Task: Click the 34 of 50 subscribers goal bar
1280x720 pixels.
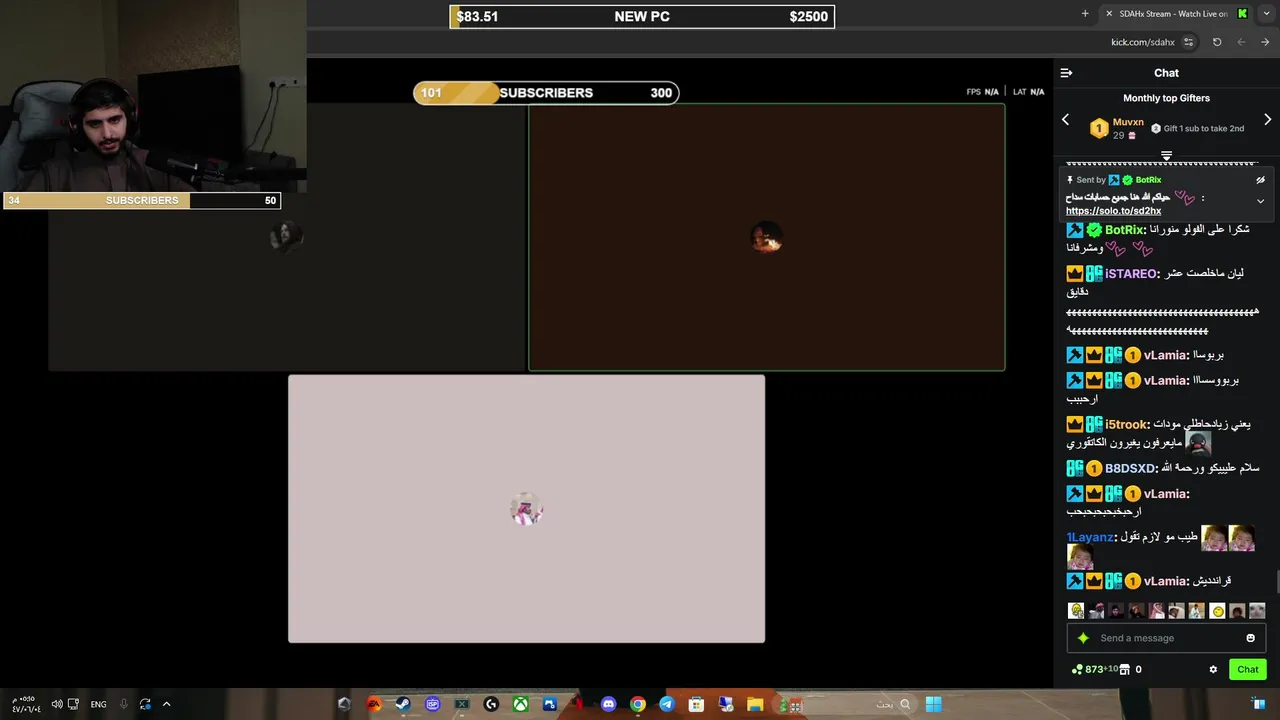Action: pyautogui.click(x=141, y=201)
